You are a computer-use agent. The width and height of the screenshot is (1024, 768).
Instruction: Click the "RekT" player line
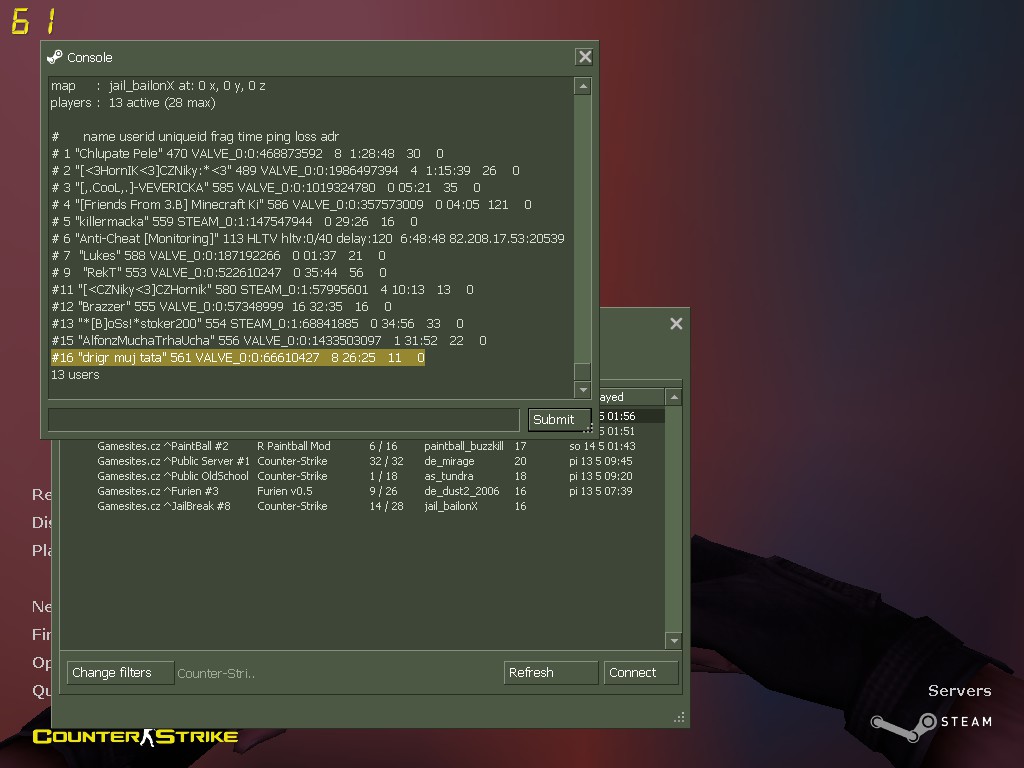(219, 273)
